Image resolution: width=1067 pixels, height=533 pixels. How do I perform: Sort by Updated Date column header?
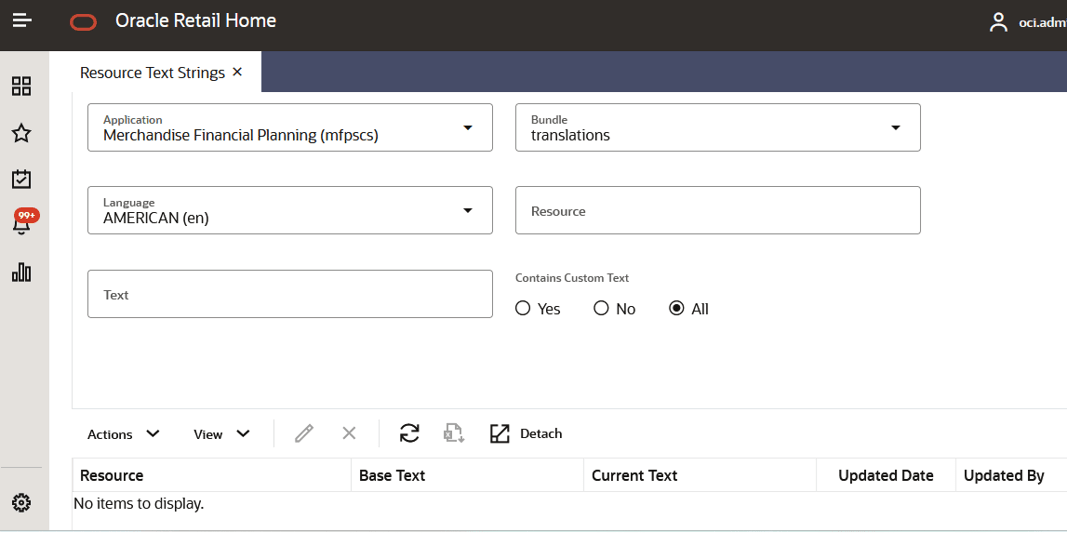tap(886, 475)
